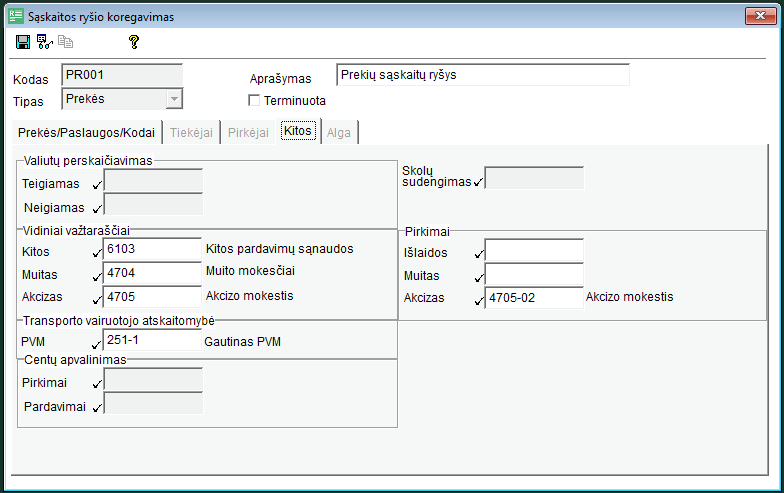Open the Alga tab

tap(339, 132)
